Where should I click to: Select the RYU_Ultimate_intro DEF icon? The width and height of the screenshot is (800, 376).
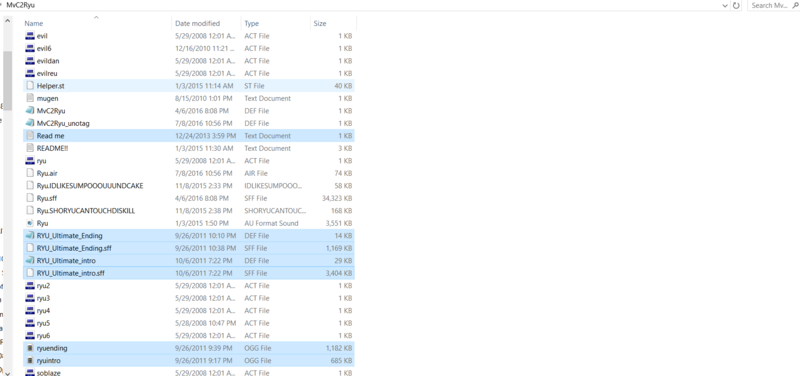click(x=30, y=261)
